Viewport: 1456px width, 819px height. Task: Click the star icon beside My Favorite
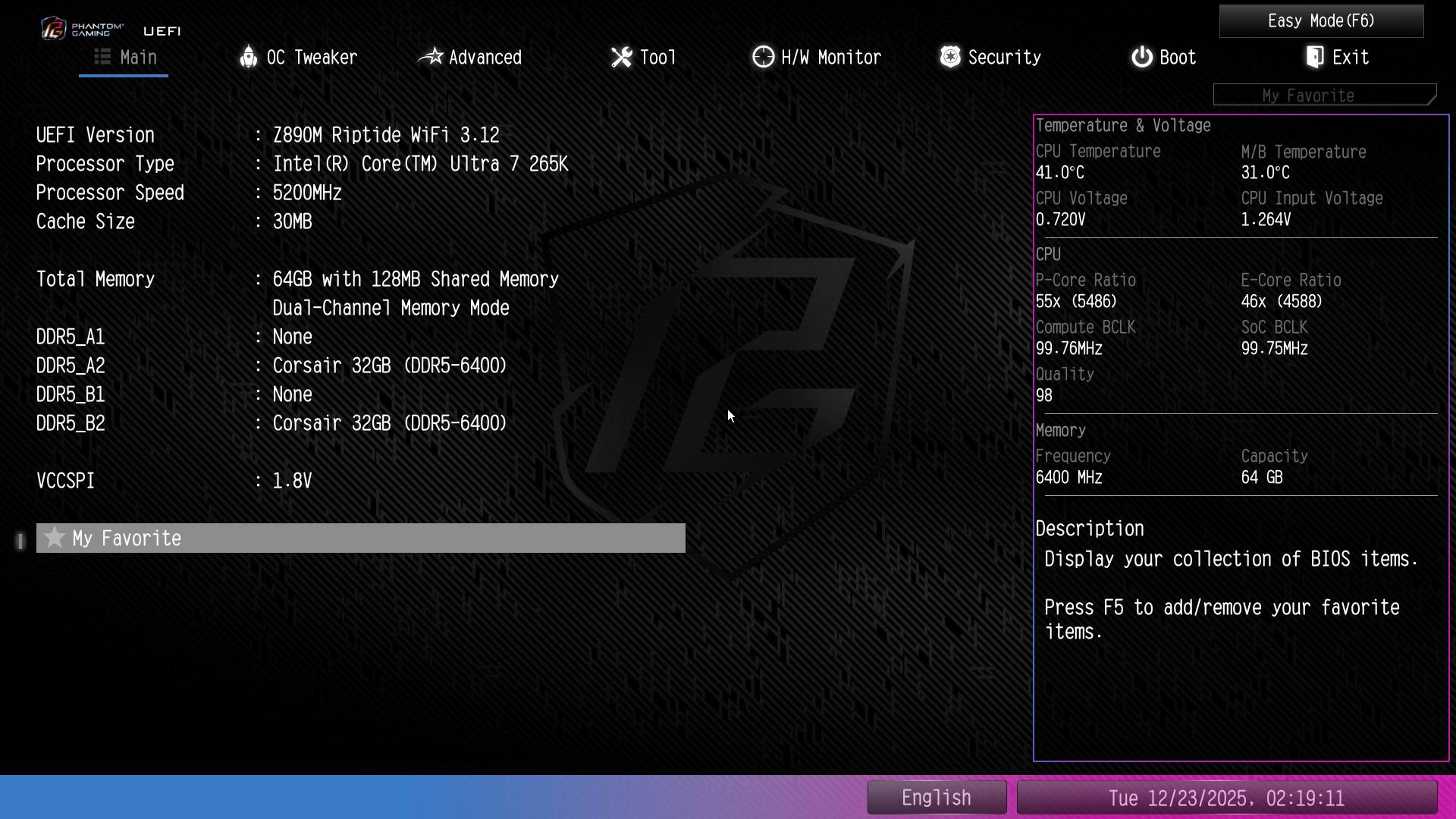click(x=54, y=538)
